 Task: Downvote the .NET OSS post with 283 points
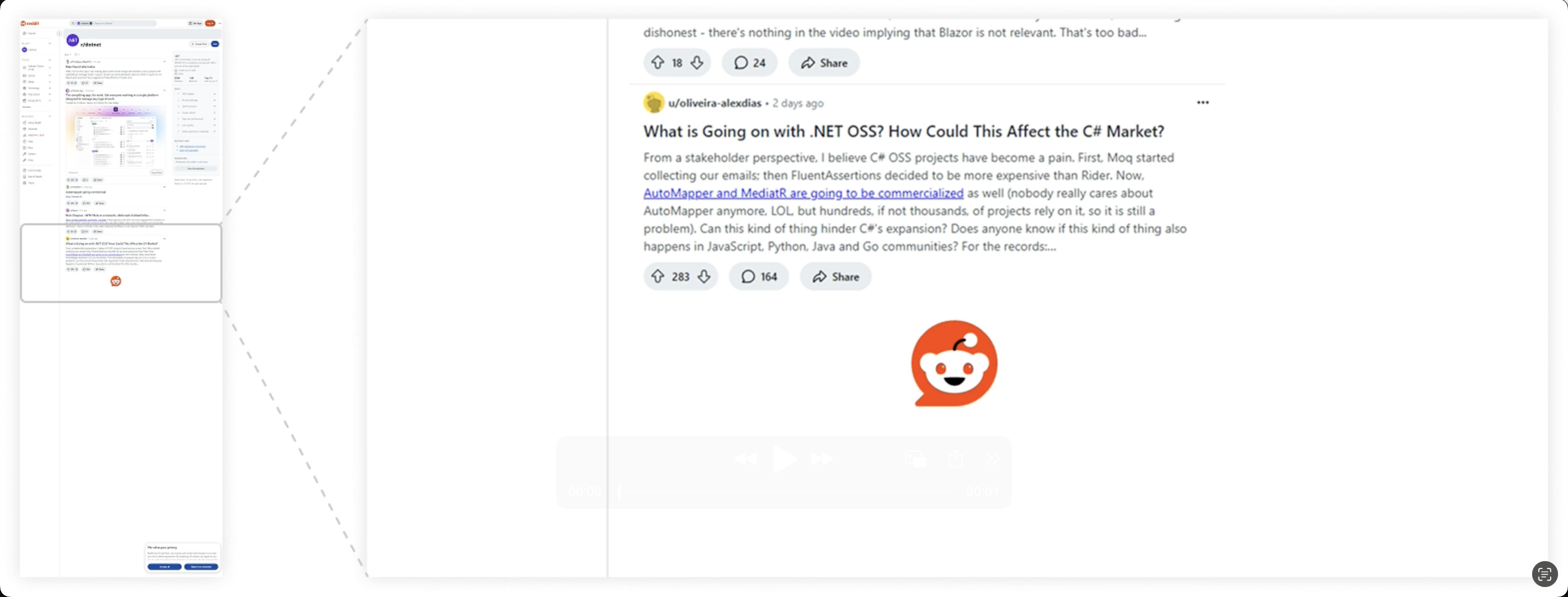pyautogui.click(x=704, y=277)
